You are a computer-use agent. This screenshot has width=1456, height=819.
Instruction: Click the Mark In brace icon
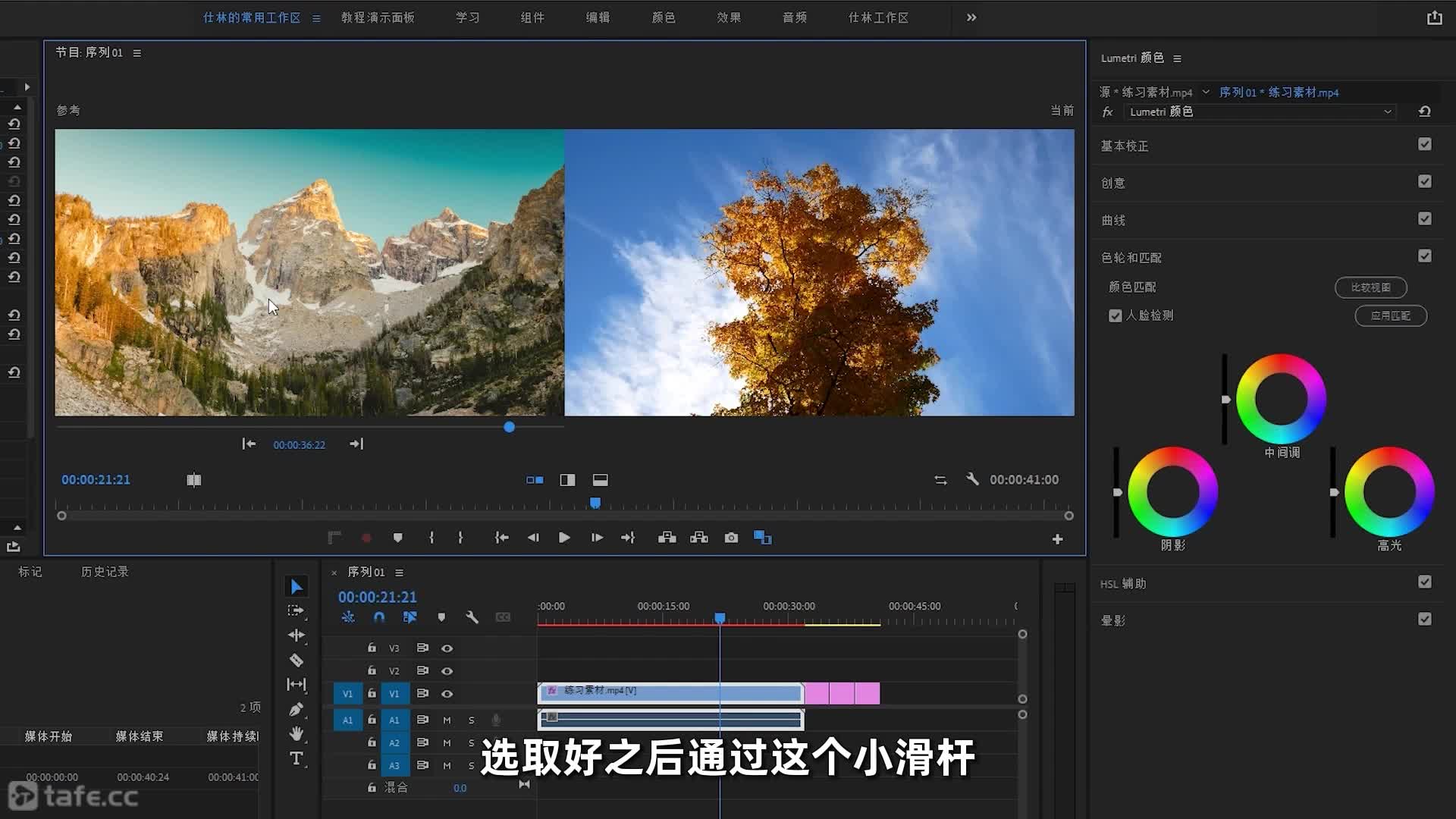(x=431, y=538)
